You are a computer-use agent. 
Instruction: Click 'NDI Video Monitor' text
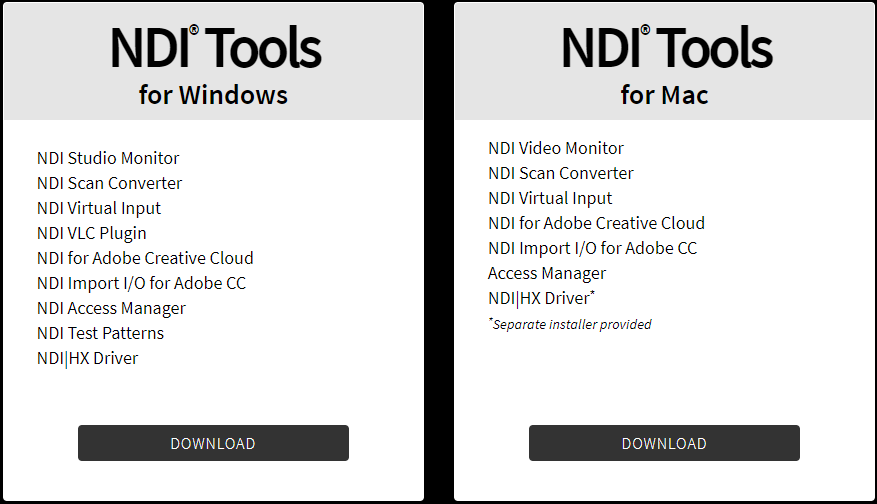[x=556, y=148]
